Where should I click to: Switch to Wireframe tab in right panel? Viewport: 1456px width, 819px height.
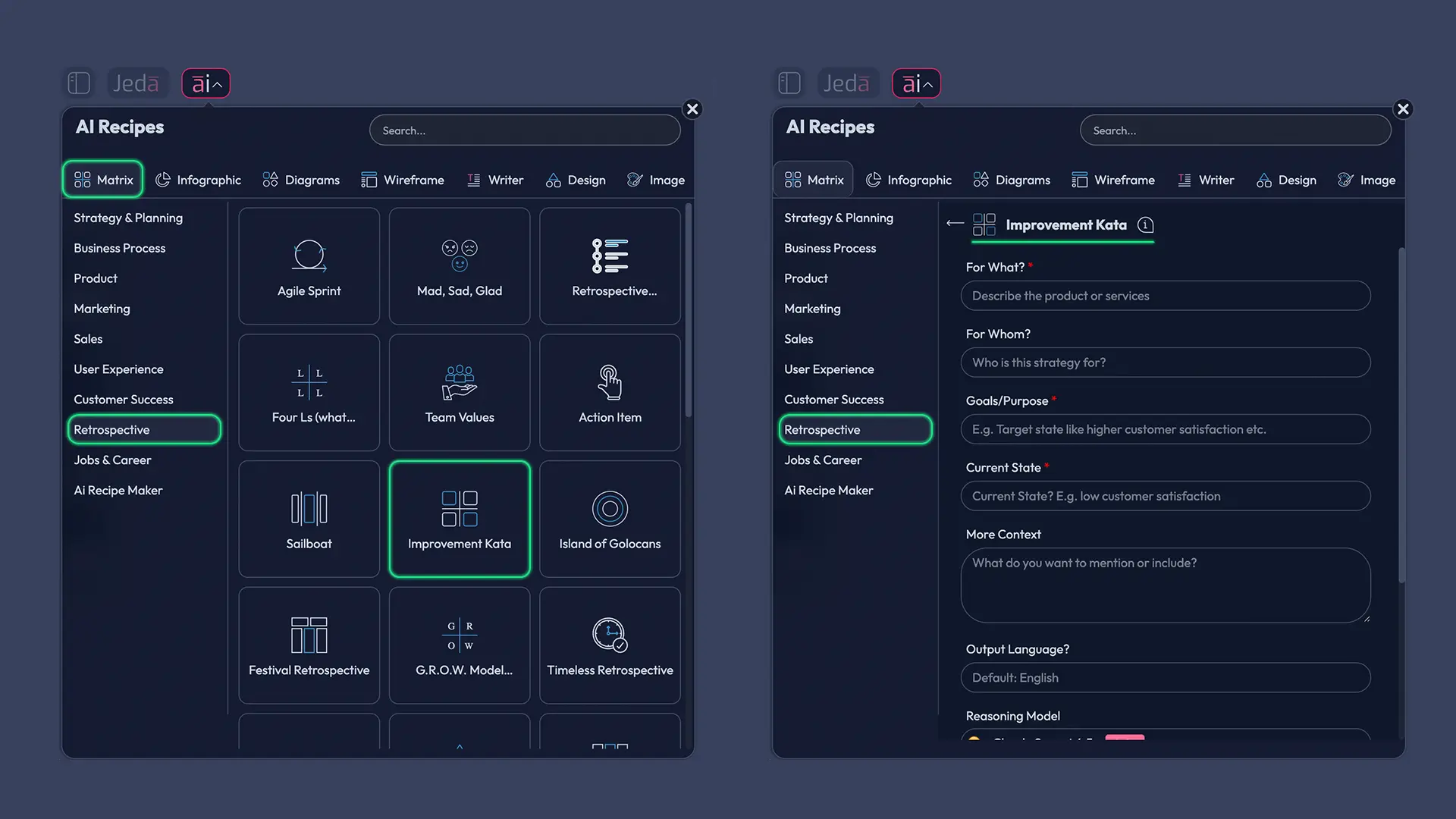pos(1113,180)
